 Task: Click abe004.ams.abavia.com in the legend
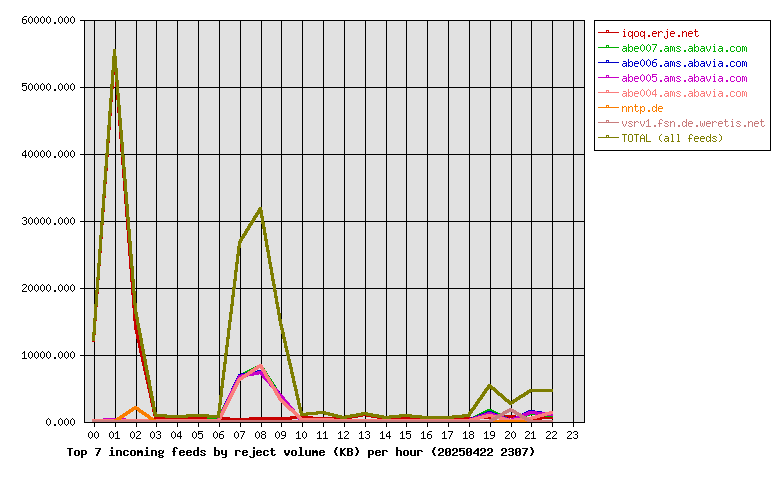point(684,93)
